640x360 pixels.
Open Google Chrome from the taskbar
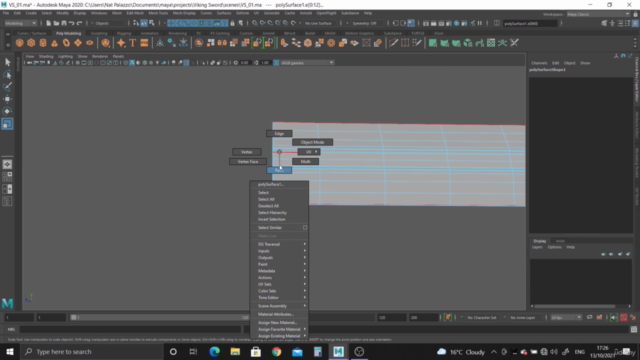point(276,351)
